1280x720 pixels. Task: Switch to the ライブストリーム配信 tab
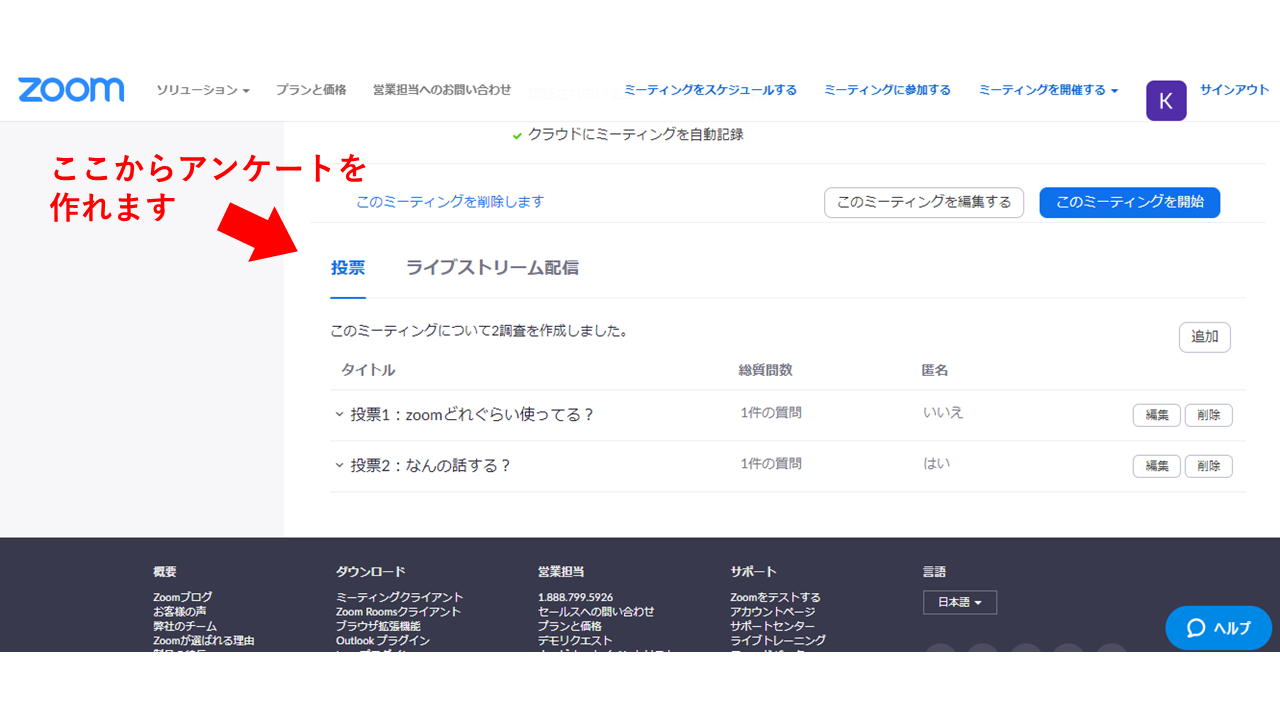point(492,268)
